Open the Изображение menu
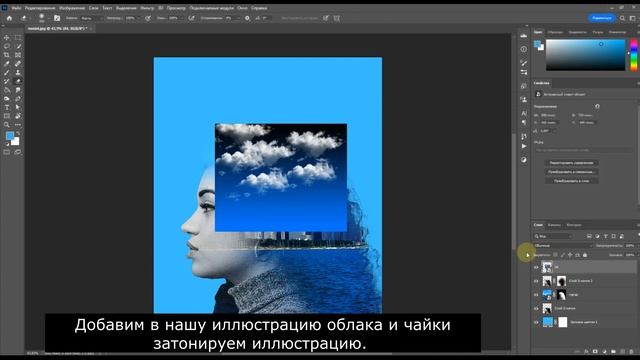Image resolution: width=640 pixels, height=360 pixels. 72,8
